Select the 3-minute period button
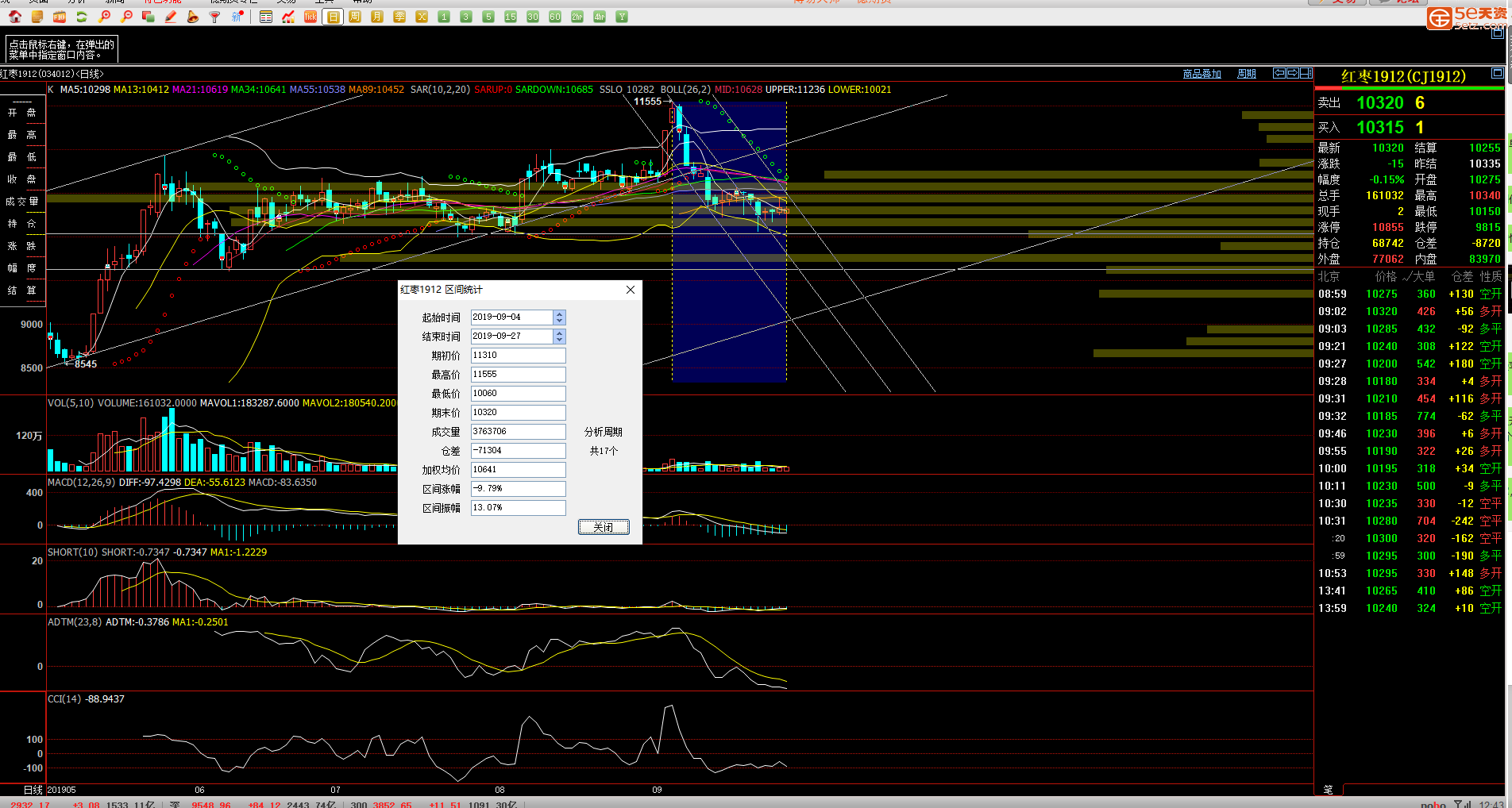1512x808 pixels. tap(466, 17)
